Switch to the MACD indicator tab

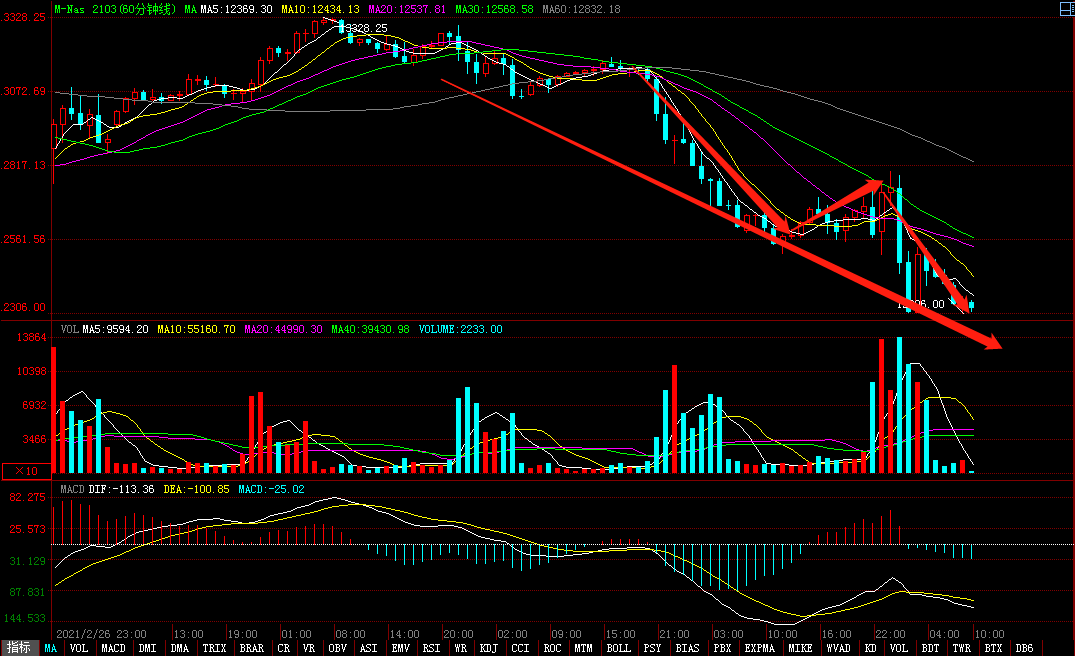(114, 649)
